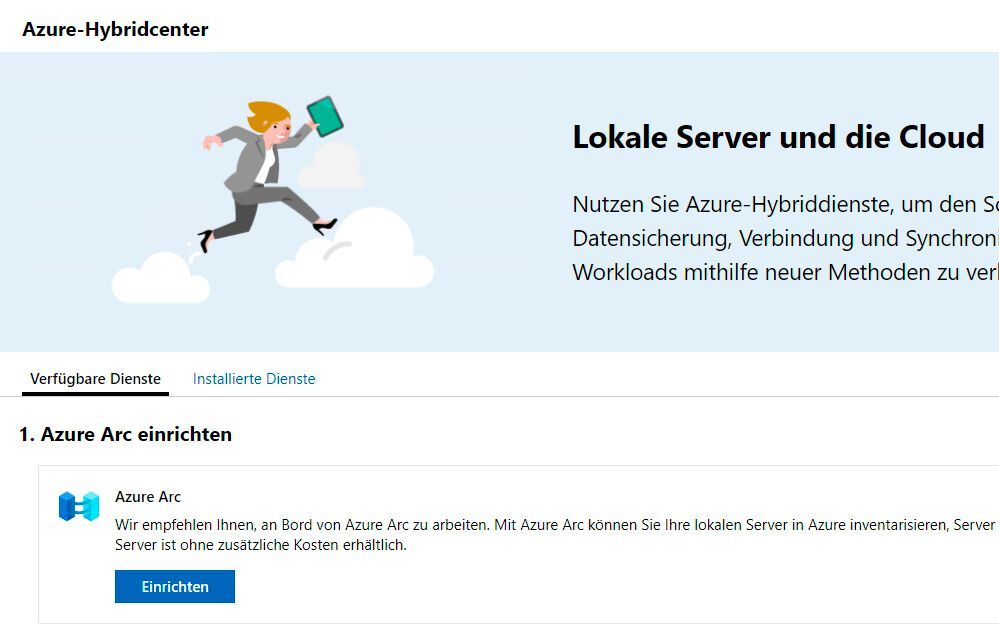The height and width of the screenshot is (637, 999).
Task: Click the '1. Azure Arc einrichten' heading
Action: pyautogui.click(x=126, y=434)
